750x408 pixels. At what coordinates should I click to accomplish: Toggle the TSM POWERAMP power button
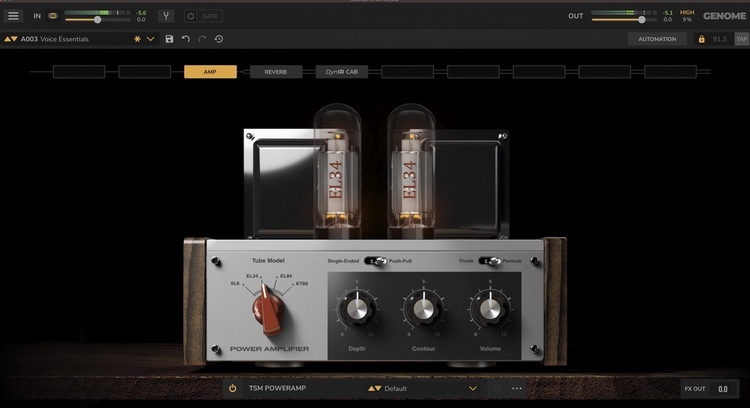[232, 388]
